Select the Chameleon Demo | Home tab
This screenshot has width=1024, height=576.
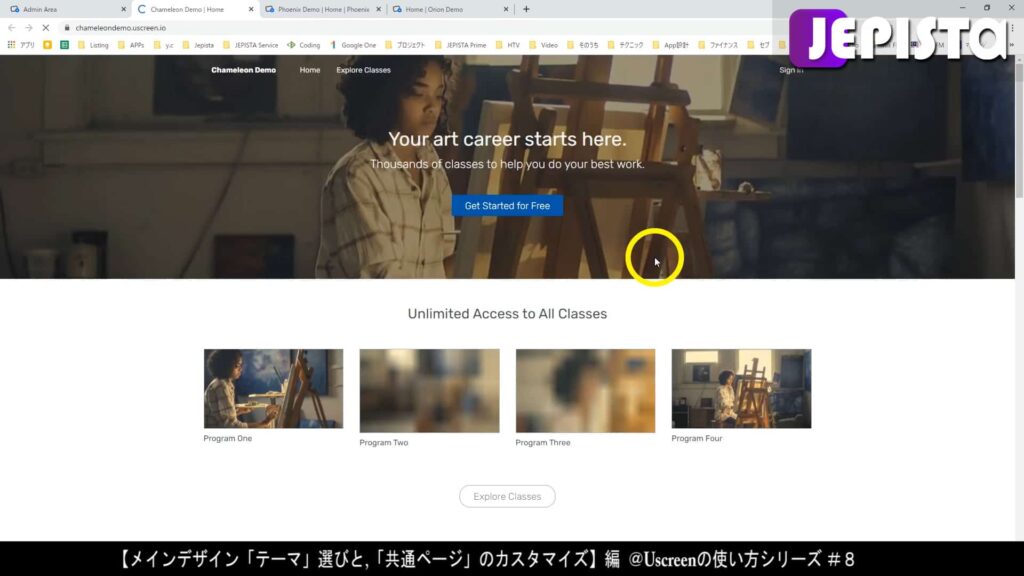[195, 9]
